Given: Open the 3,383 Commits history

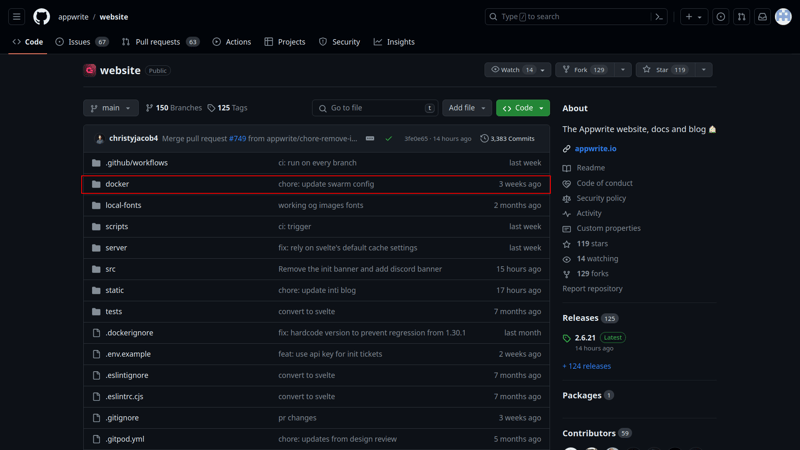Looking at the screenshot, I should 507,138.
